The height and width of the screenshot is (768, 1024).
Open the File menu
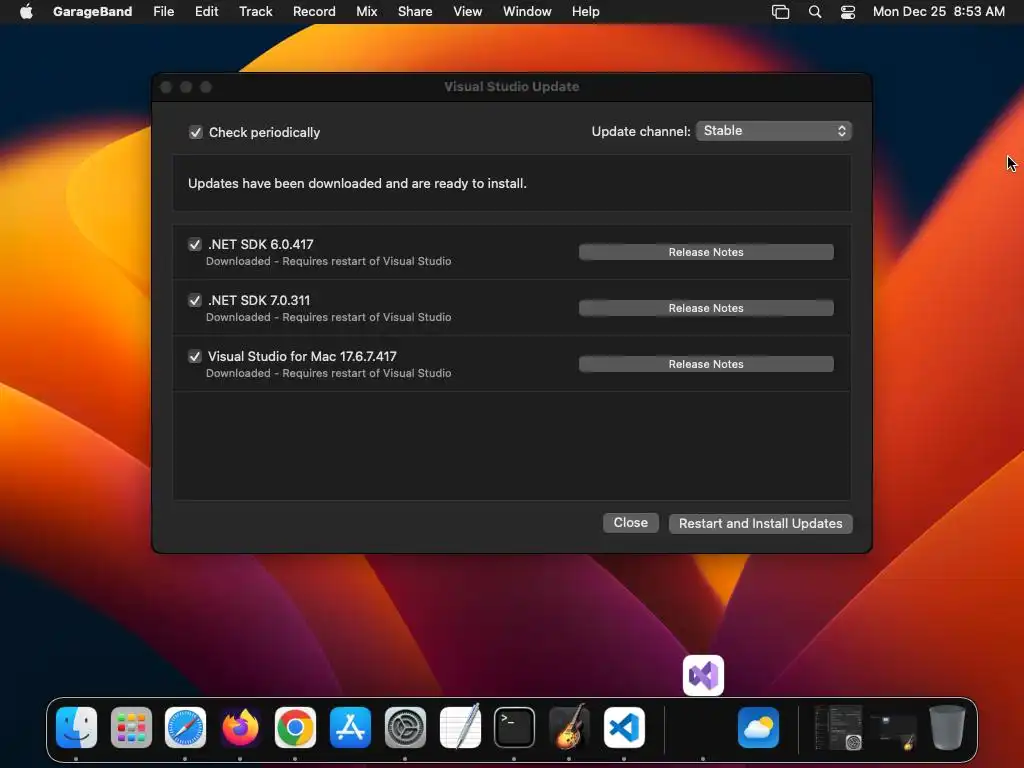[163, 11]
